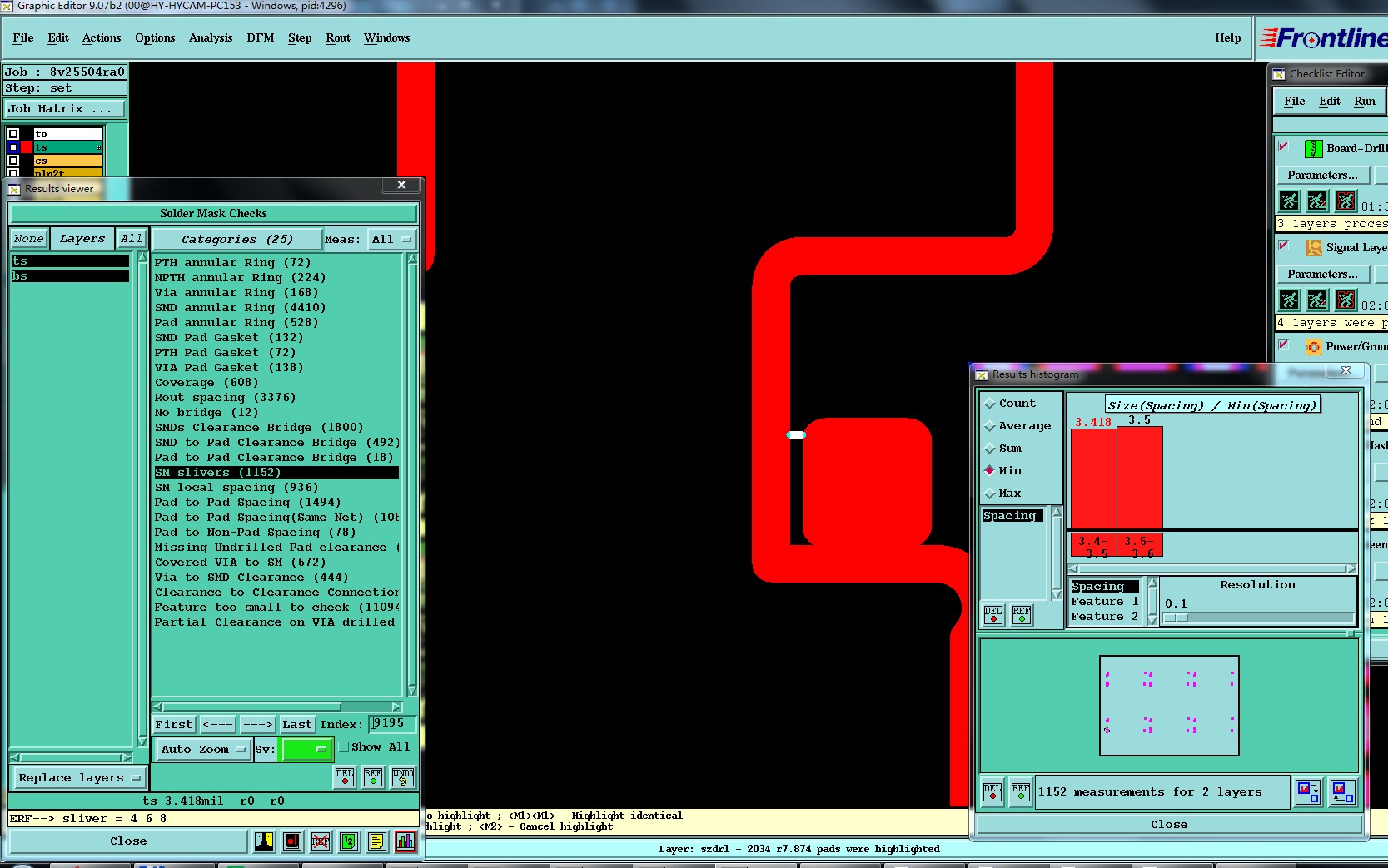Viewport: 1388px width, 868px height.
Task: Click down arrow of categories list scrollbar
Action: [x=411, y=691]
